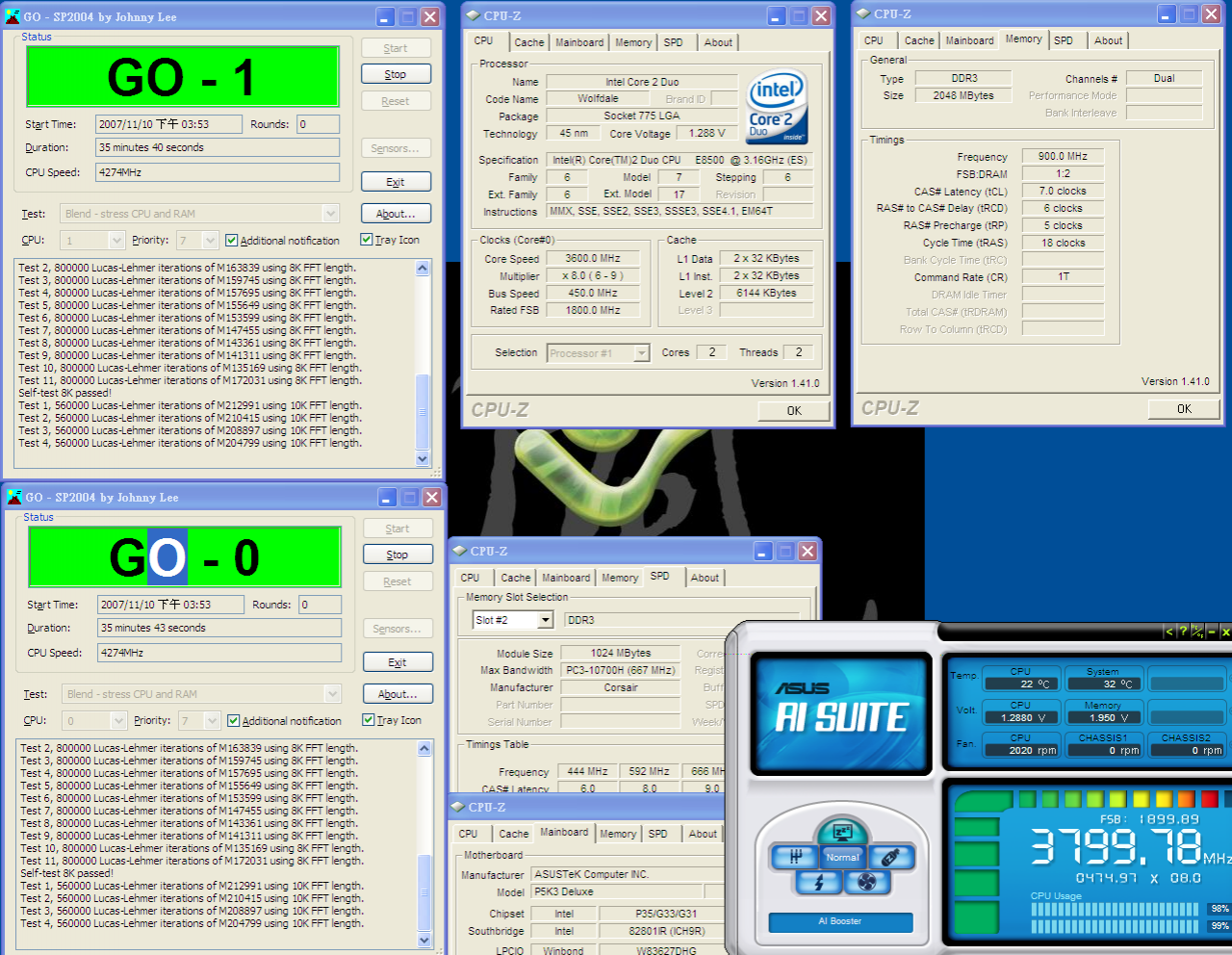Switch to Mainboard tab in CPU-Z processor window
The width and height of the screenshot is (1232, 955).
pos(579,42)
